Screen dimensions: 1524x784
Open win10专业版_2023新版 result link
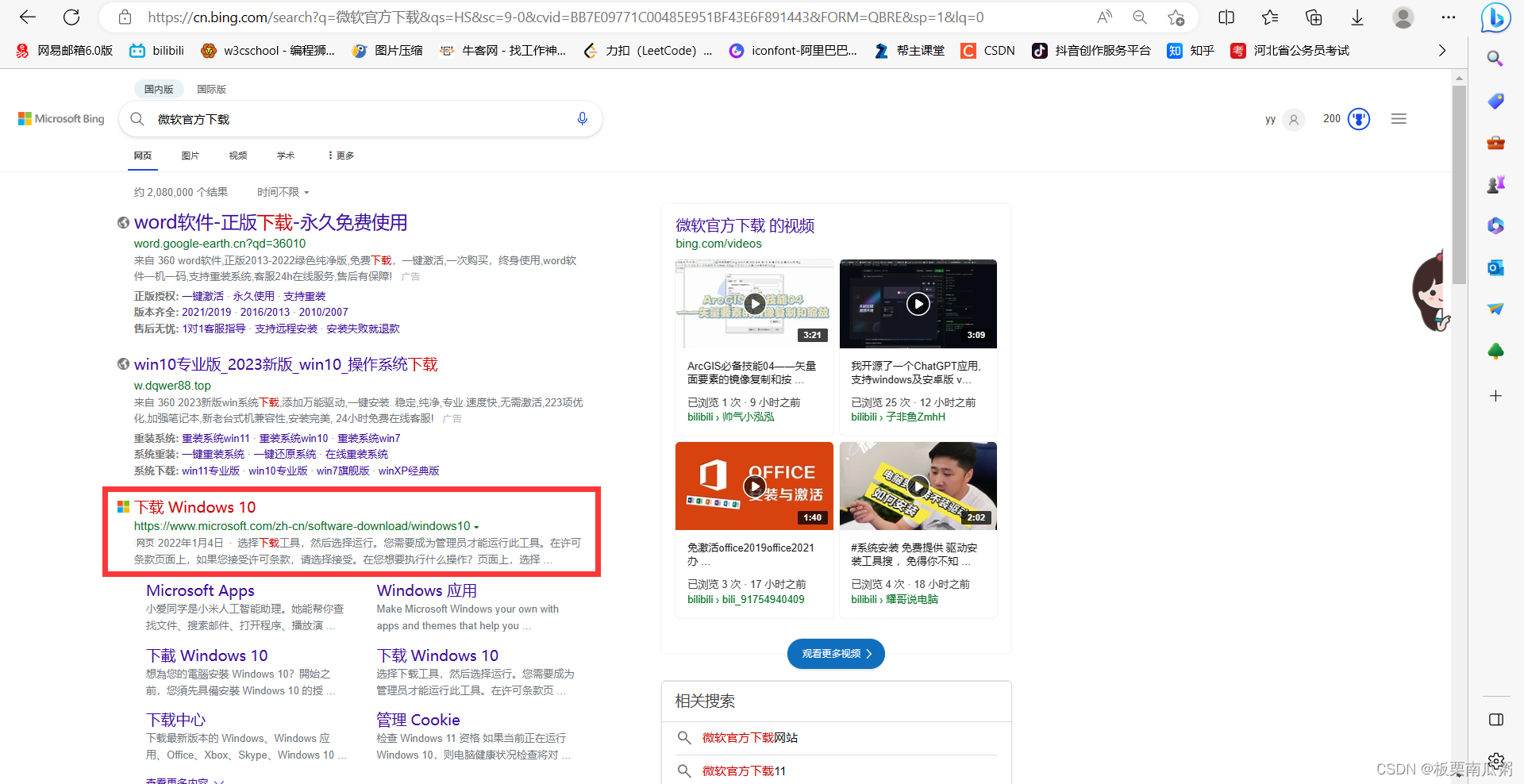tap(286, 364)
